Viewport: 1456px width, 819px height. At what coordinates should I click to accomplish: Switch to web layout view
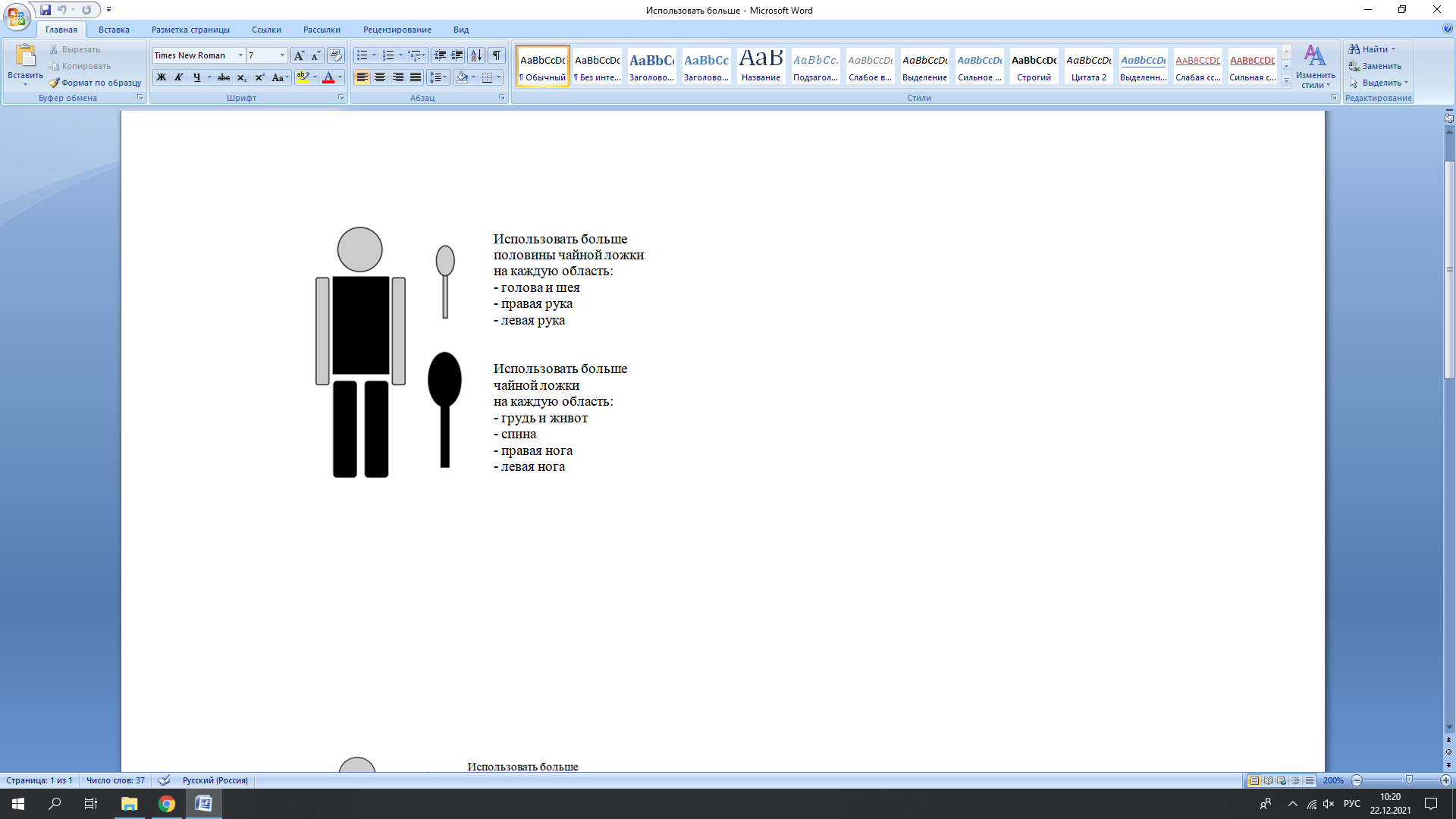point(1282,780)
